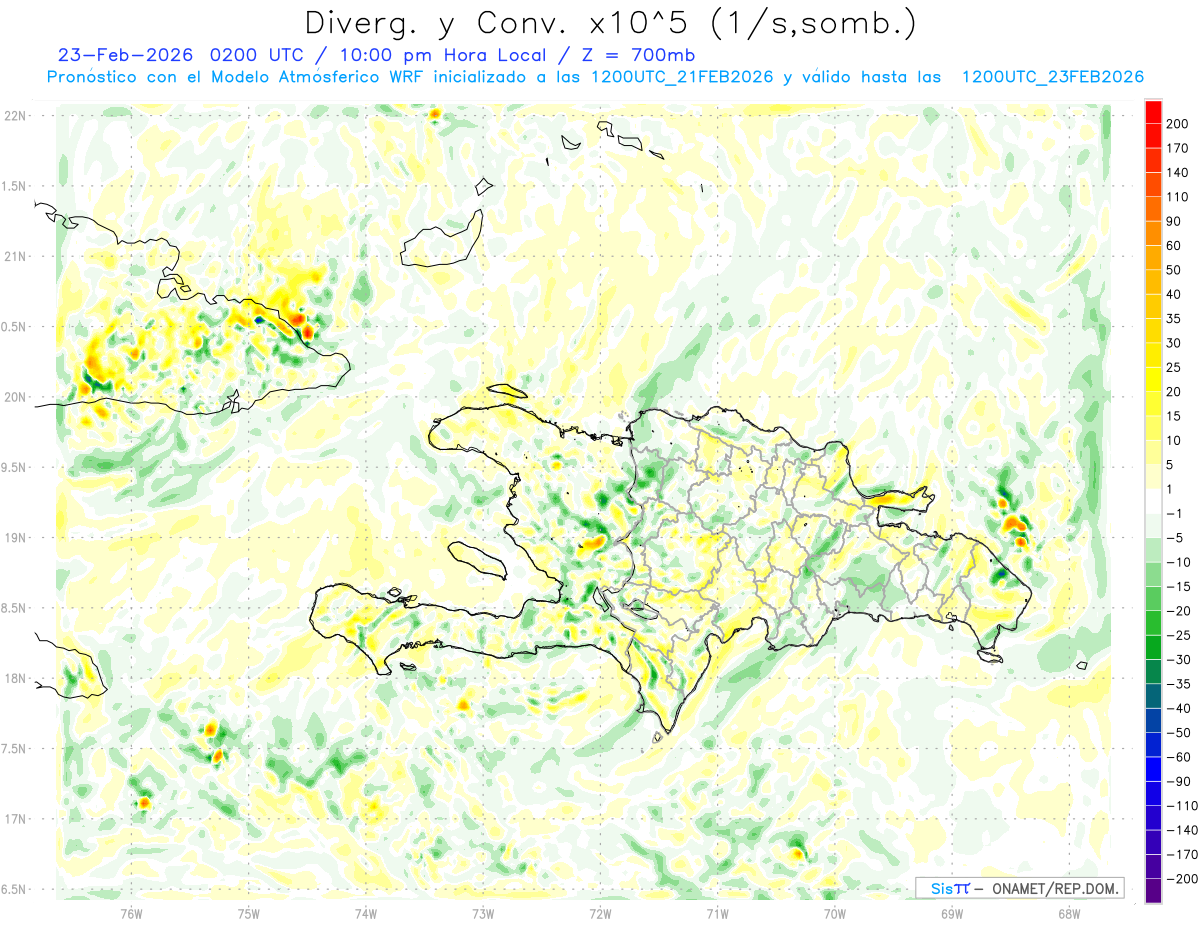Click the positive '40' color bar value
This screenshot has width=1200, height=927.
pos(1174,295)
